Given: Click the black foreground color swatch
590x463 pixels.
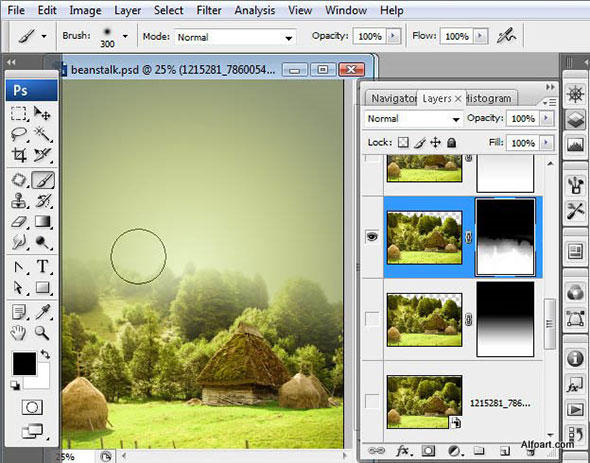Looking at the screenshot, I should click(24, 363).
